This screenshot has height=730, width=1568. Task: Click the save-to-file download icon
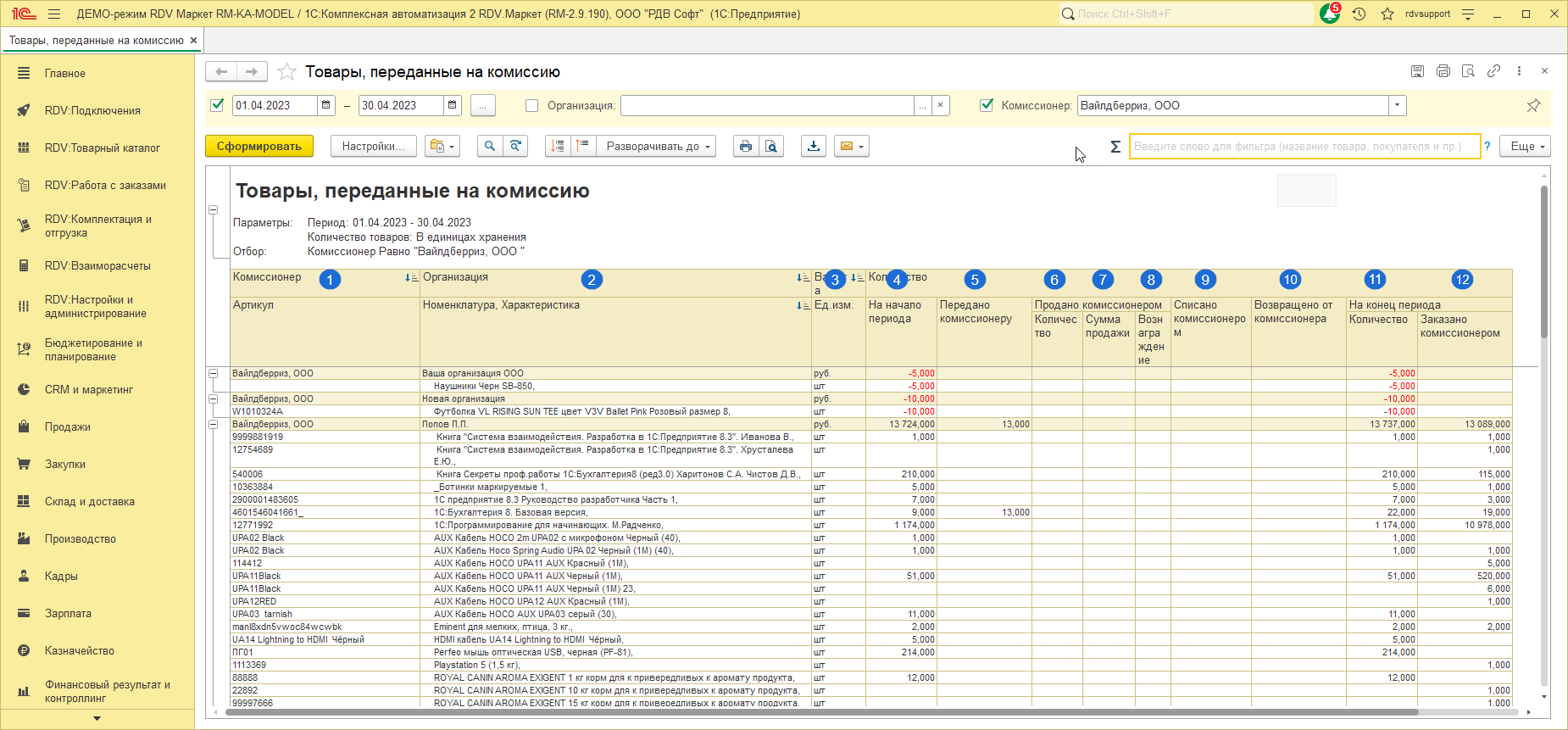[x=814, y=147]
